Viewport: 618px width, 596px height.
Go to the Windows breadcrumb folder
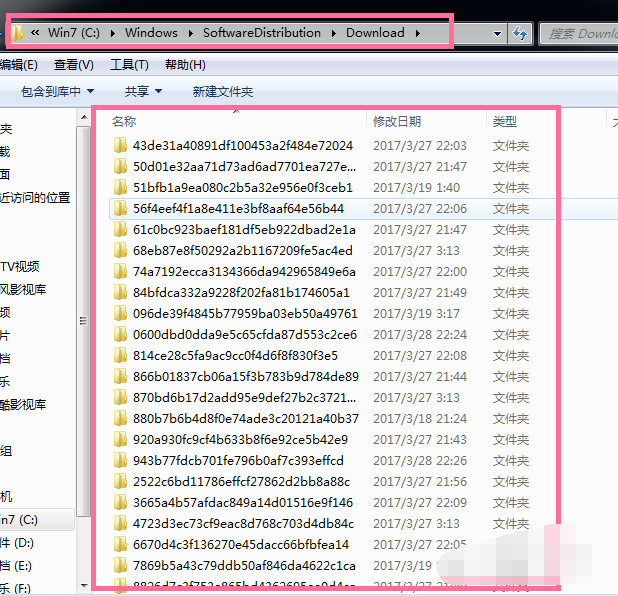(x=151, y=33)
